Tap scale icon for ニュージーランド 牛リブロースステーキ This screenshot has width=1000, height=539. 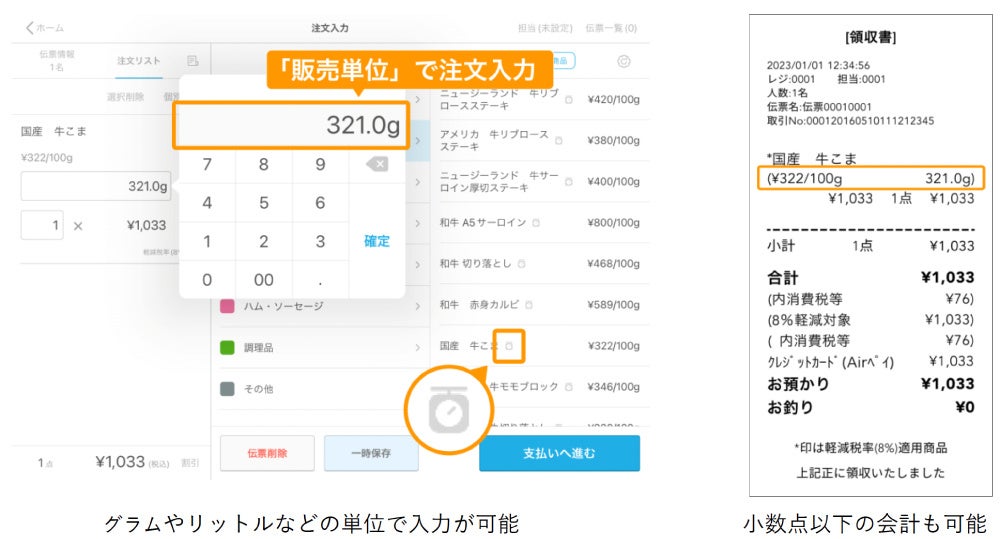[x=569, y=100]
